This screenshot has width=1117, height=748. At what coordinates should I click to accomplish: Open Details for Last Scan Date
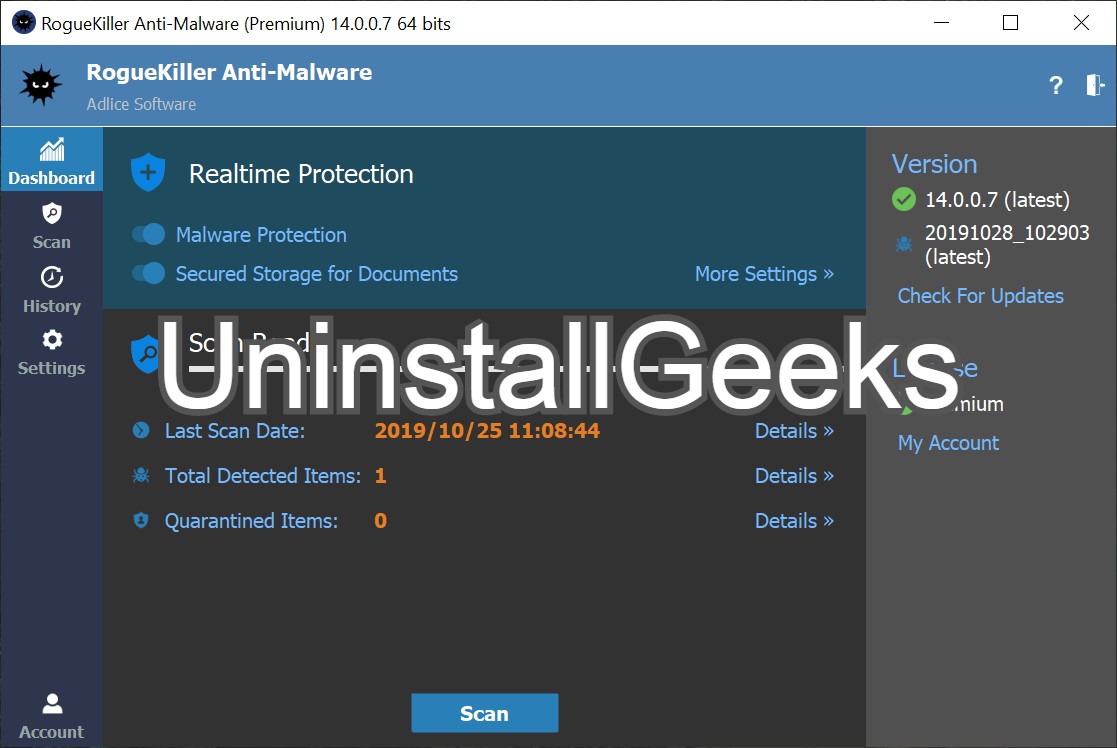pyautogui.click(x=794, y=430)
